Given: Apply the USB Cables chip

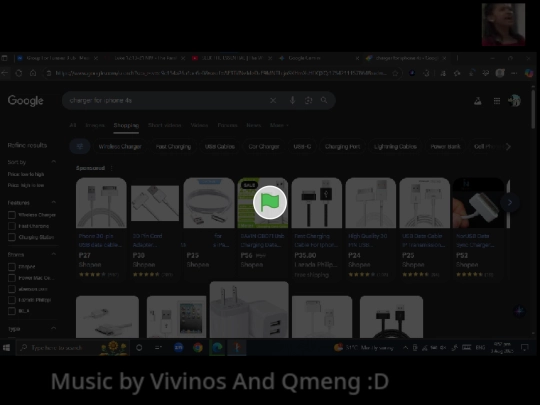Looking at the screenshot, I should [x=220, y=146].
